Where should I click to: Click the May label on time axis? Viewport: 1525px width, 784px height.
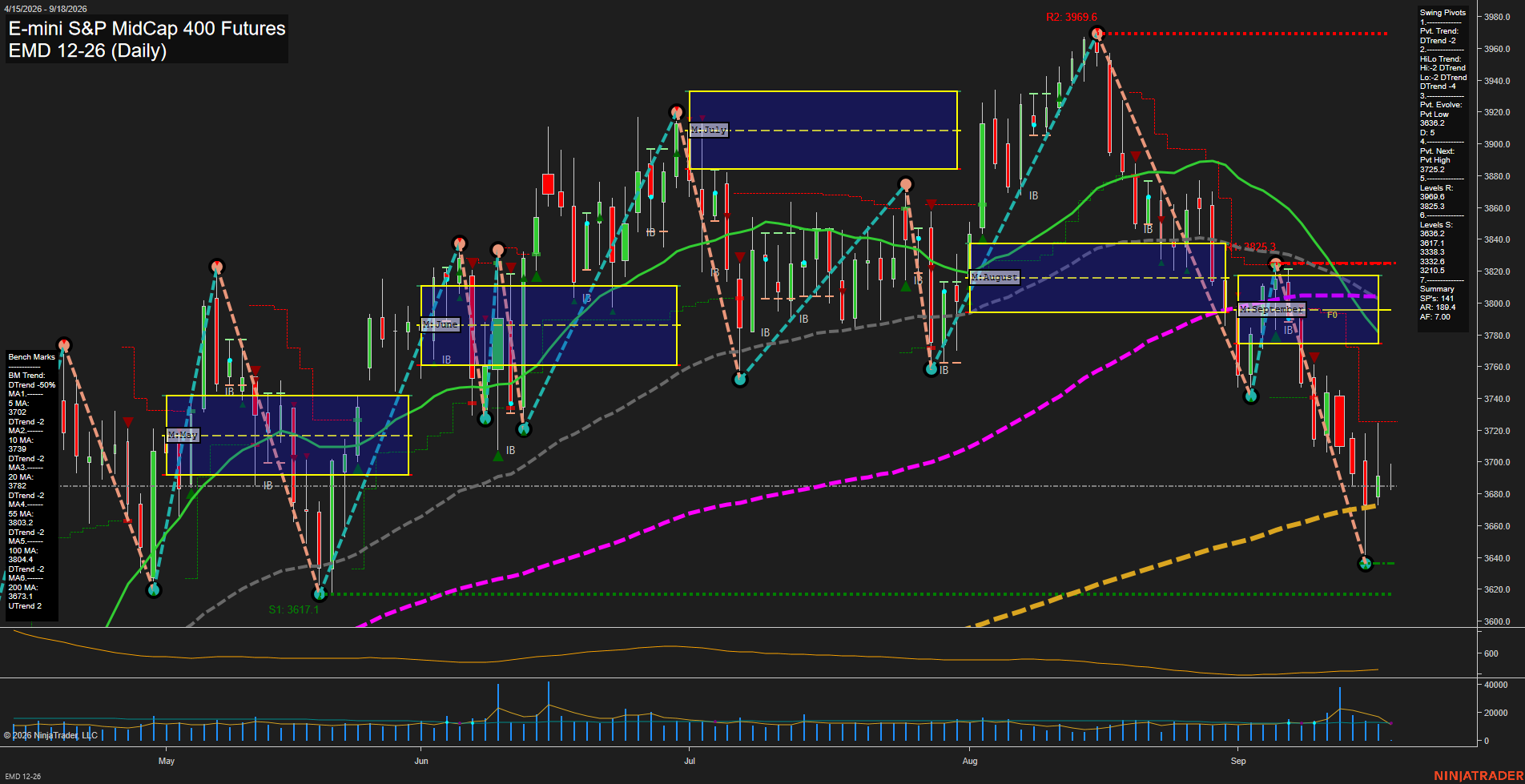pyautogui.click(x=167, y=761)
